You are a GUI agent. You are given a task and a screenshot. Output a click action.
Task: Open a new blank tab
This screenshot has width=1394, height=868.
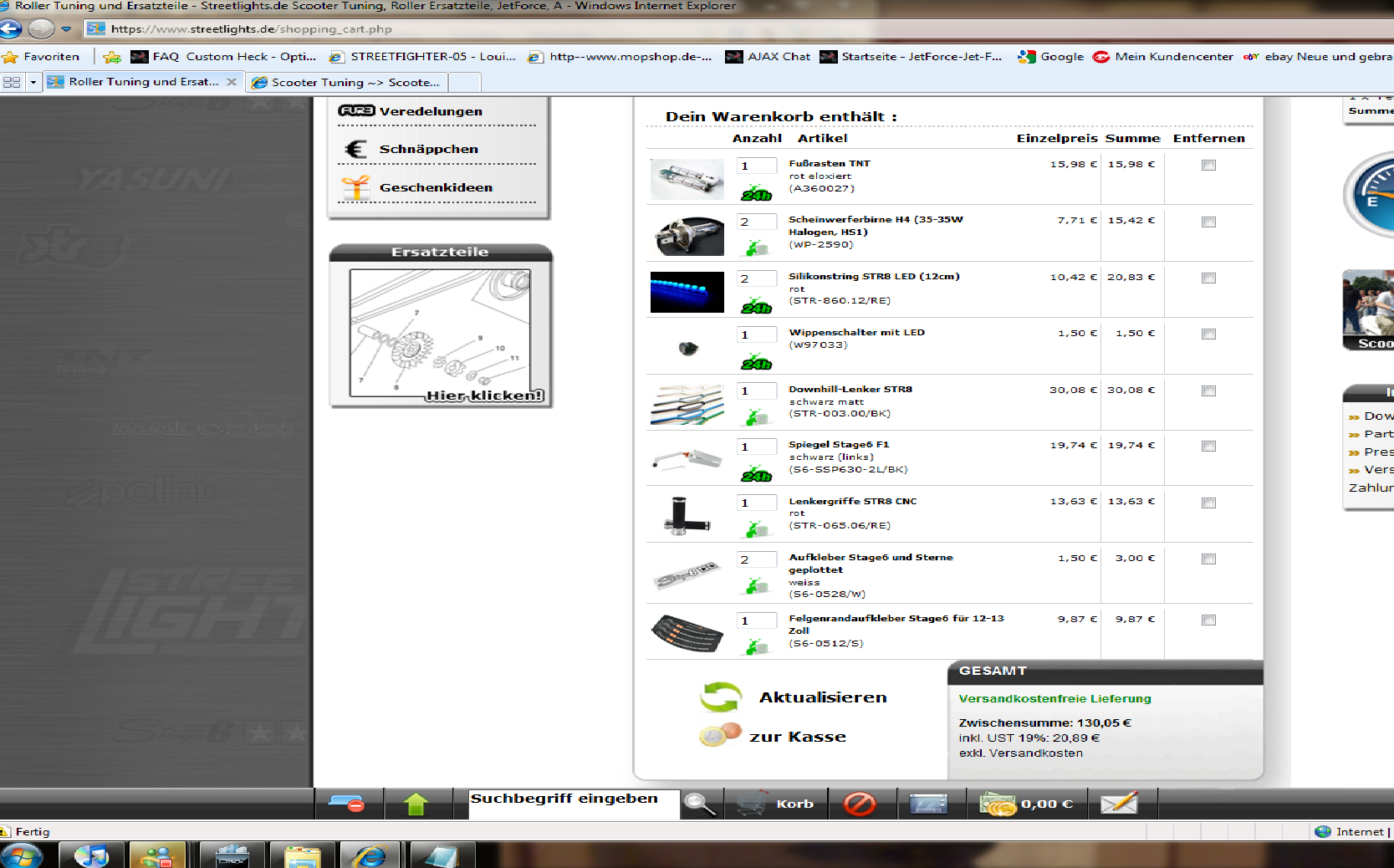tap(465, 82)
